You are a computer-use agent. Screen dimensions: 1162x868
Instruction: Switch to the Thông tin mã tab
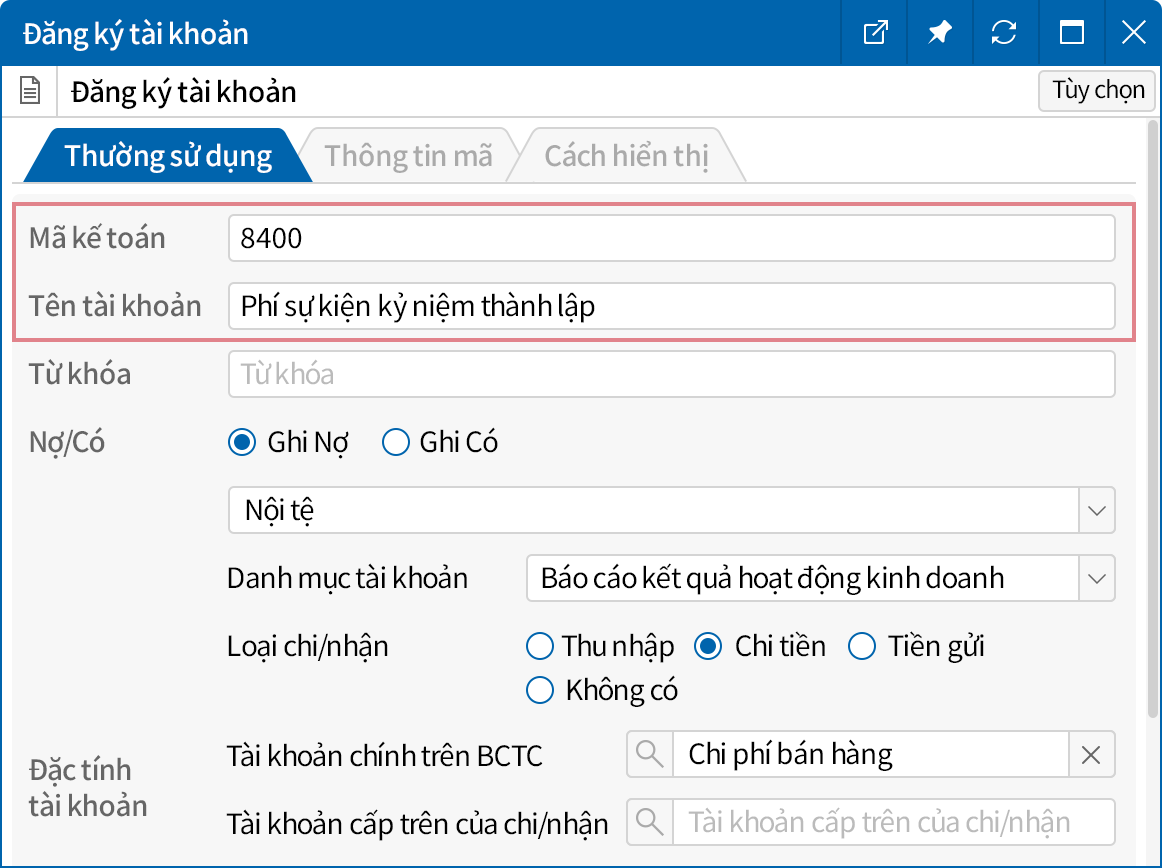pos(408,157)
